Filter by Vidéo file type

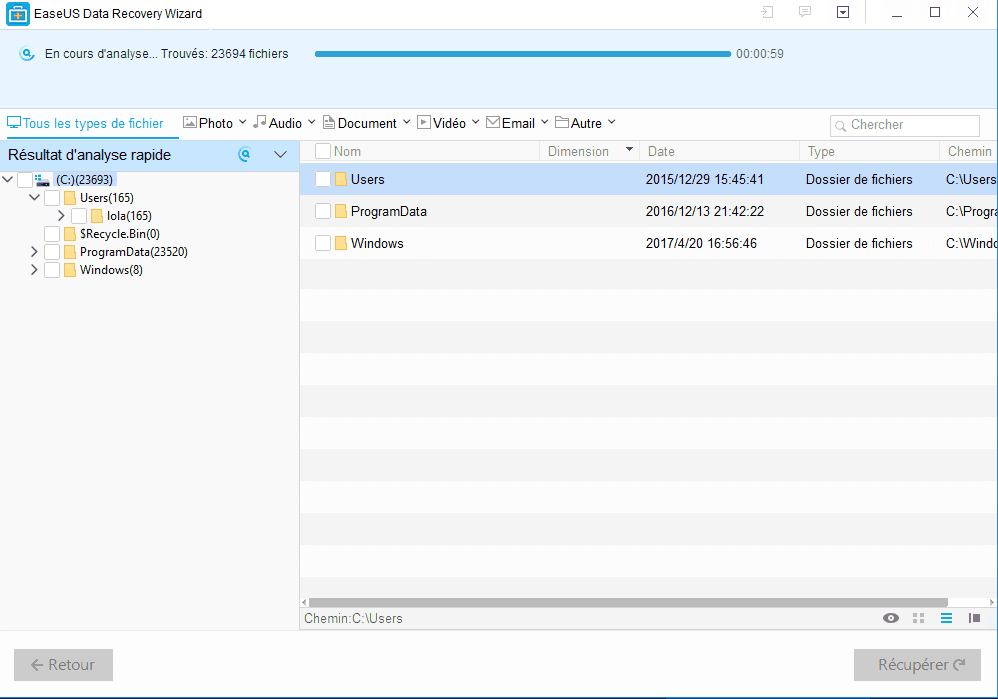pyautogui.click(x=442, y=124)
